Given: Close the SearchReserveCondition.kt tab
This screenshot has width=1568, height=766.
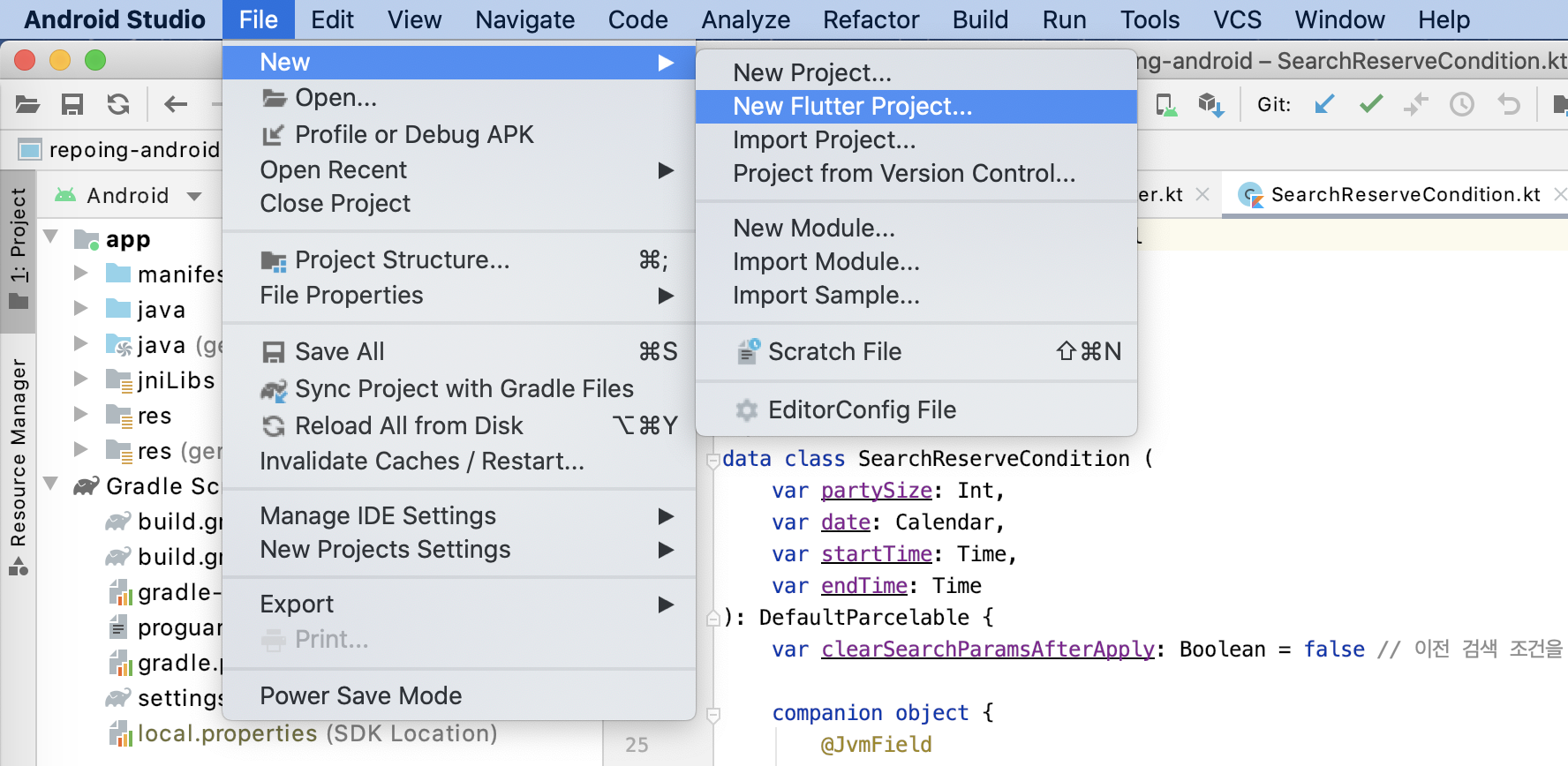Looking at the screenshot, I should pyautogui.click(x=1560, y=194).
